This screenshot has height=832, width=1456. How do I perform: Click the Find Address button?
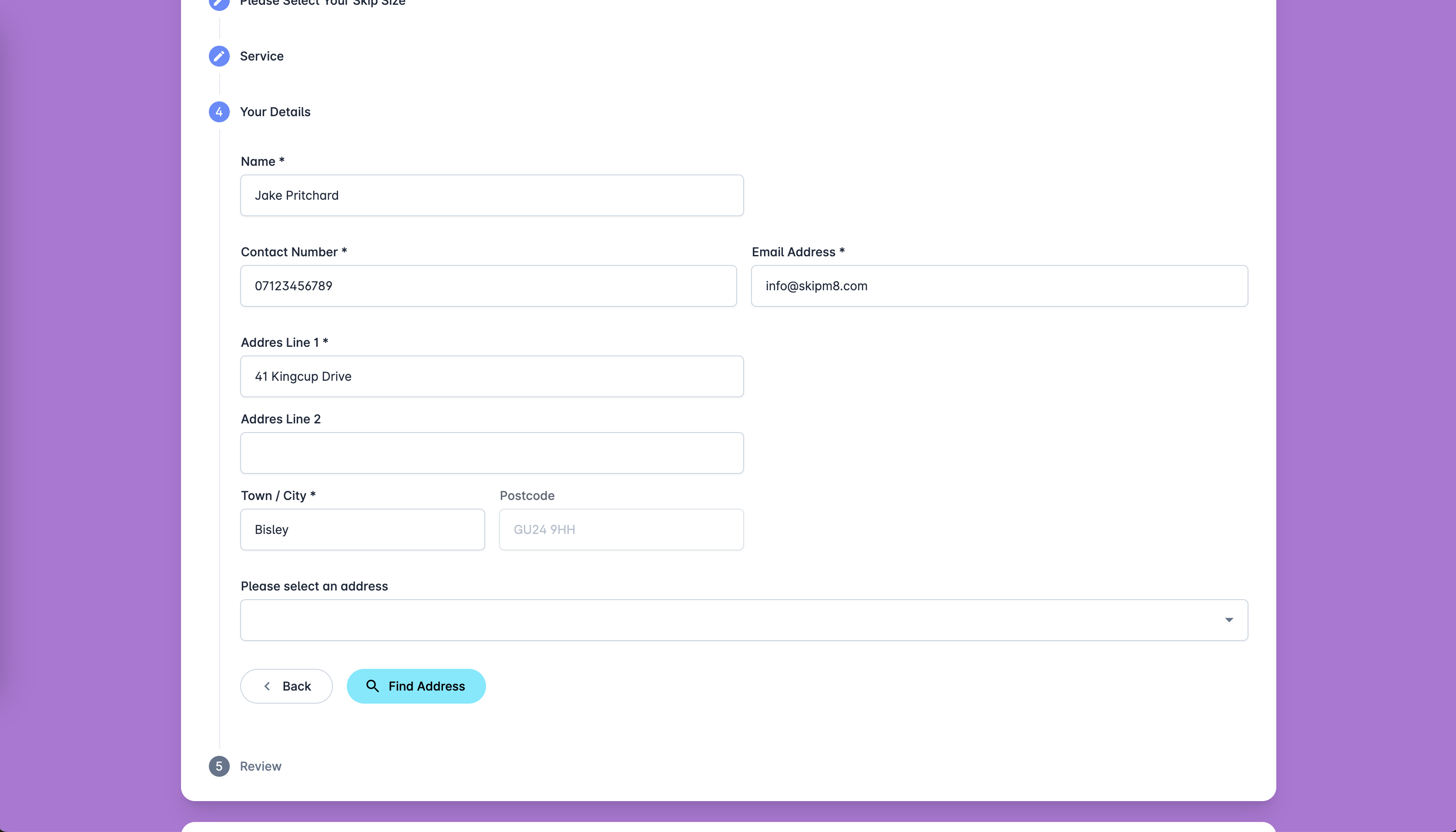(x=416, y=686)
